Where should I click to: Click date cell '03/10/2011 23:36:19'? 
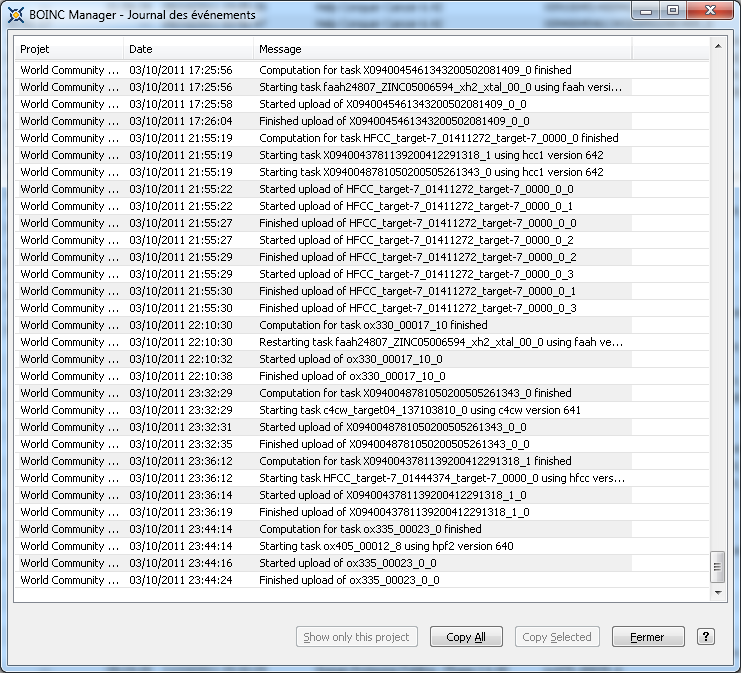[181, 512]
